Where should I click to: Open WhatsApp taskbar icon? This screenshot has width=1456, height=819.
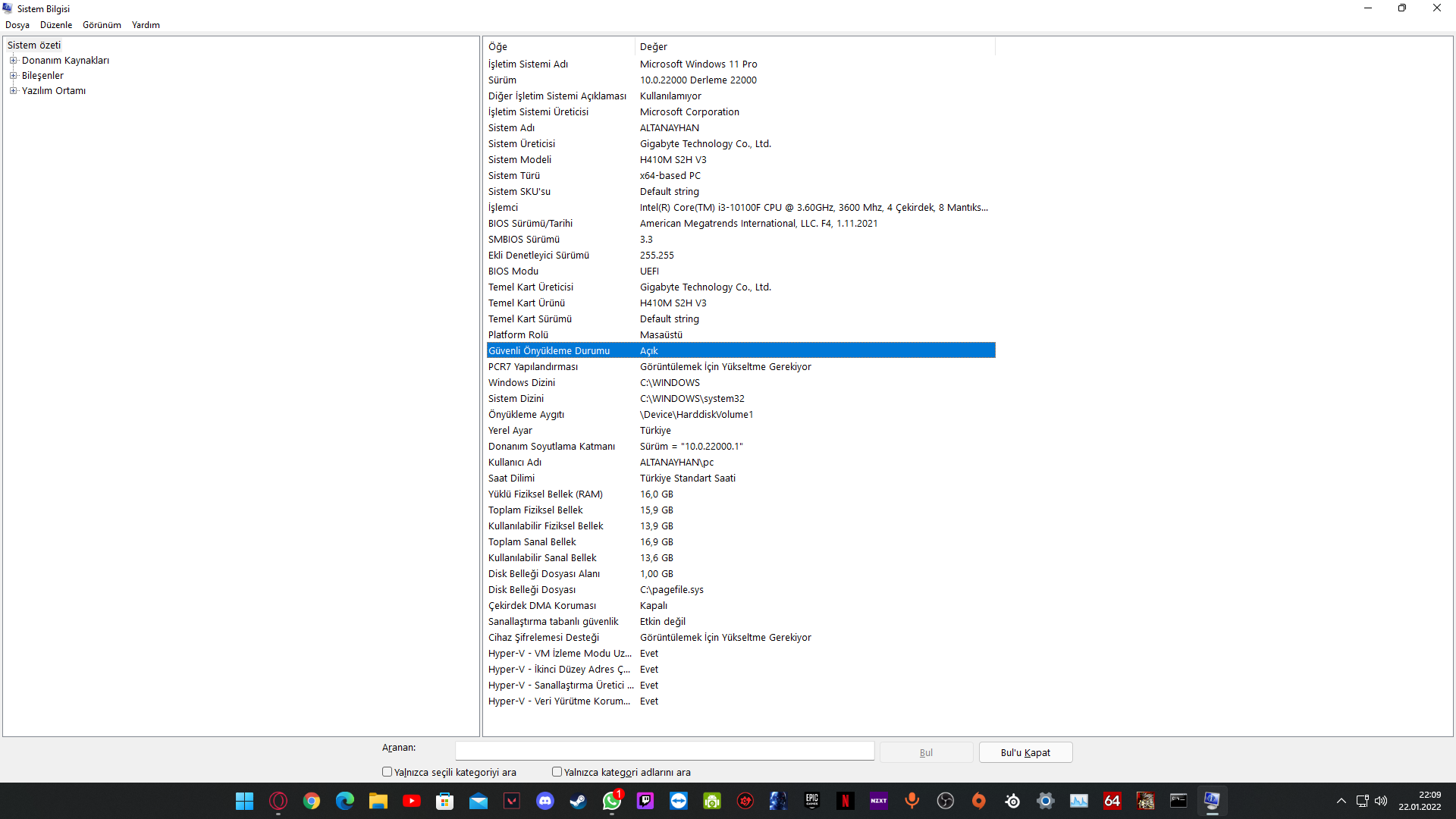coord(612,801)
